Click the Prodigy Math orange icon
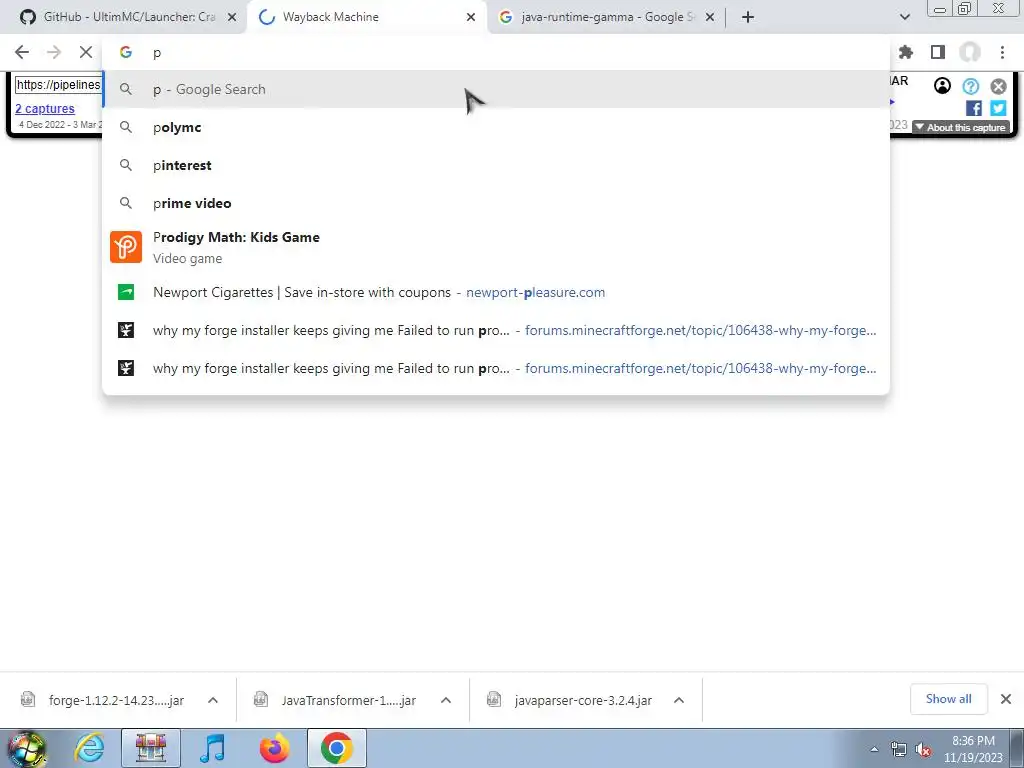Screen dimensions: 1024x768 tap(126, 247)
